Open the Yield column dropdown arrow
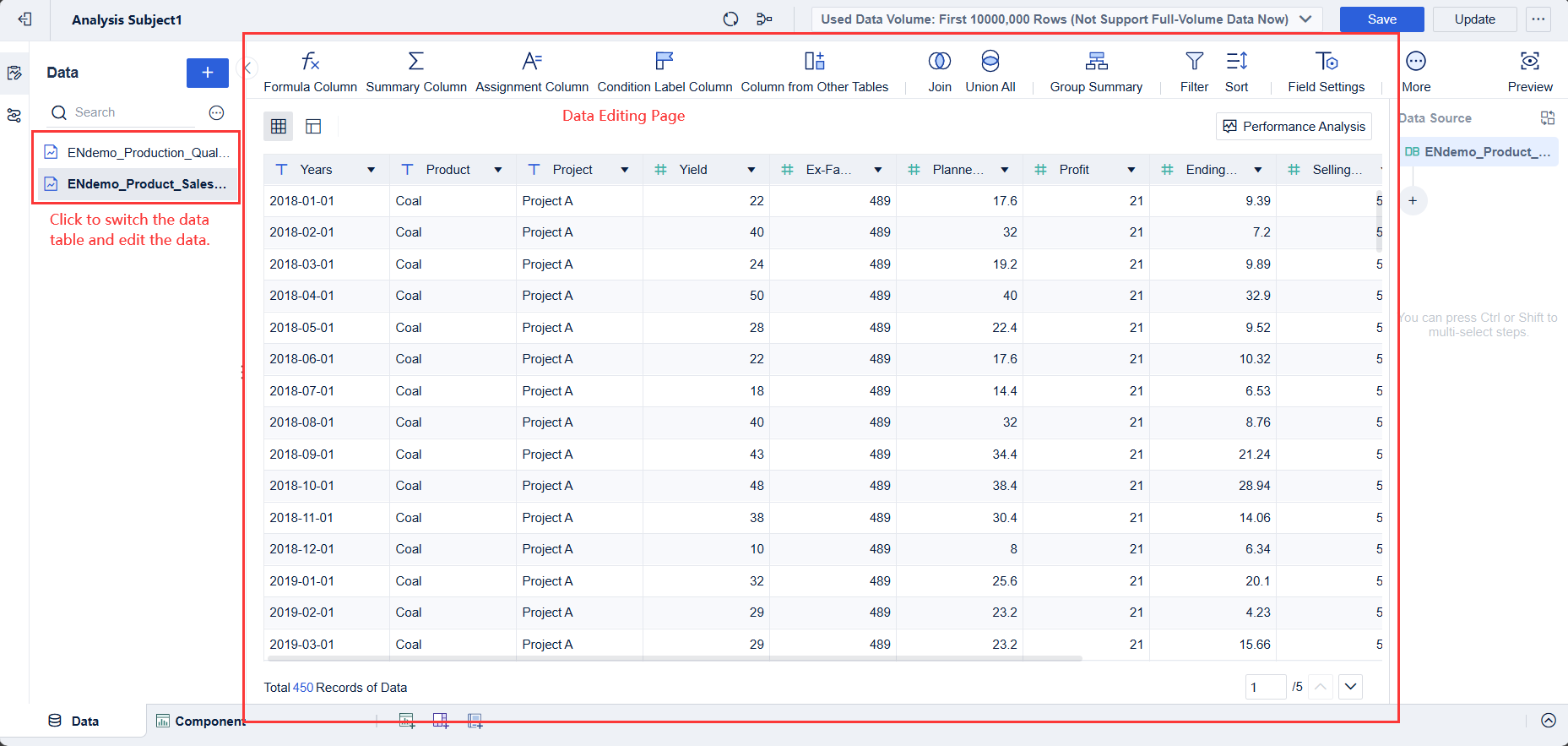This screenshot has width=1568, height=746. coord(751,170)
